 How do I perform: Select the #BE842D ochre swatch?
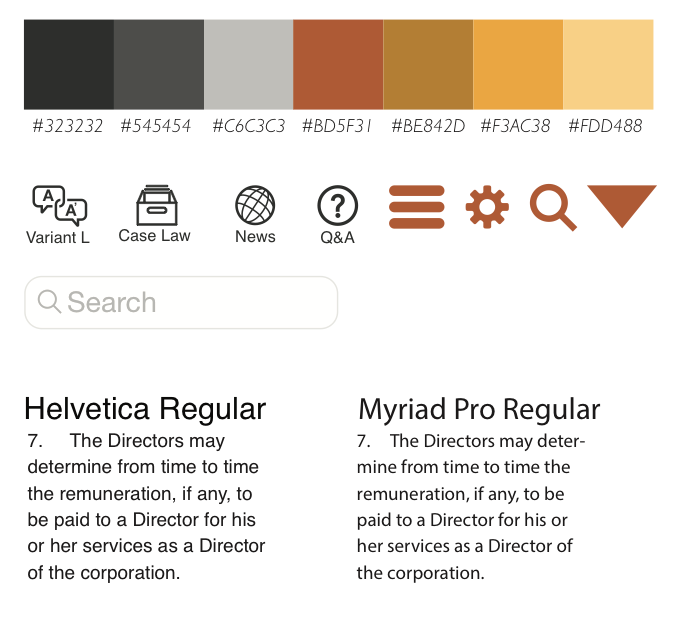pos(428,64)
